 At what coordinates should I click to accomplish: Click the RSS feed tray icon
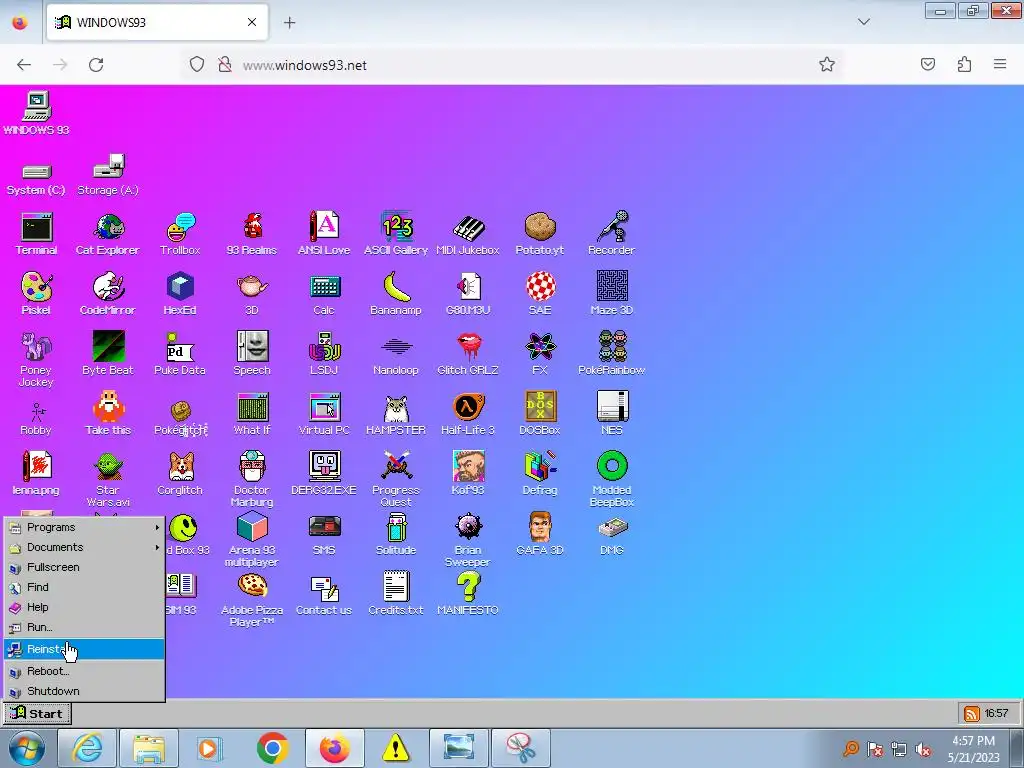[971, 714]
